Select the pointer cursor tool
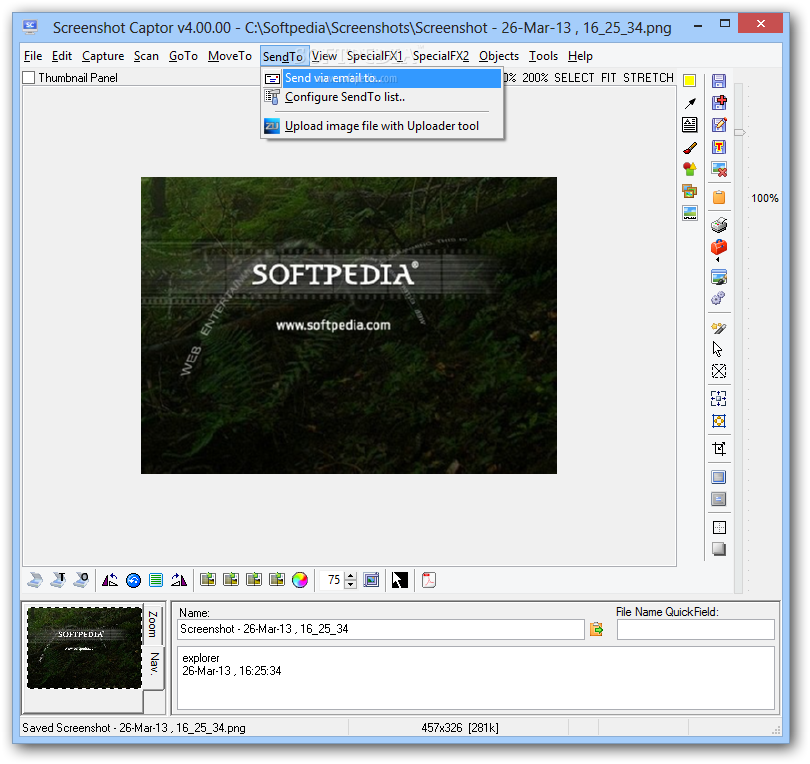 (x=718, y=349)
